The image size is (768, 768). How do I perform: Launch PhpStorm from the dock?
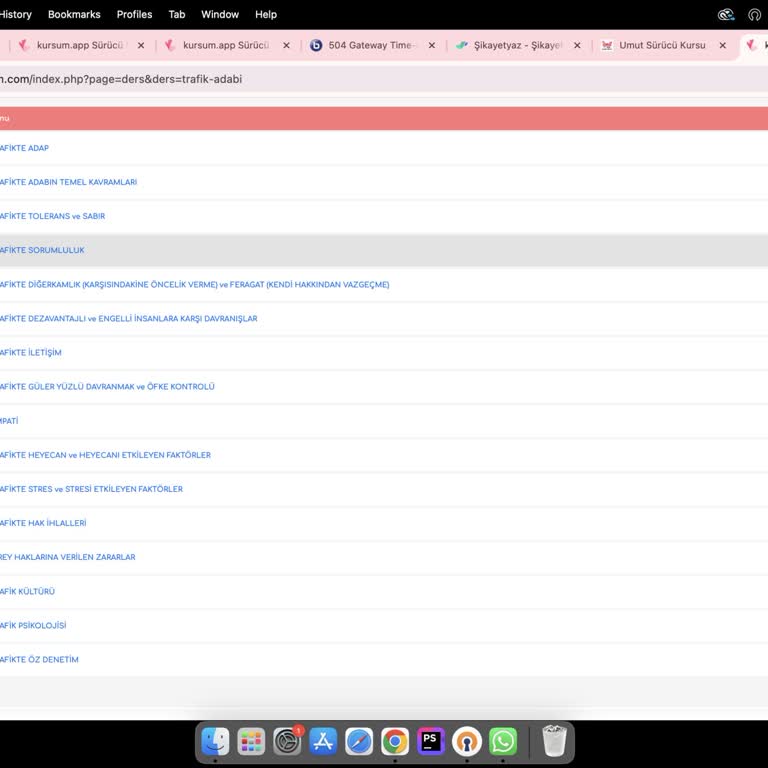tap(431, 741)
